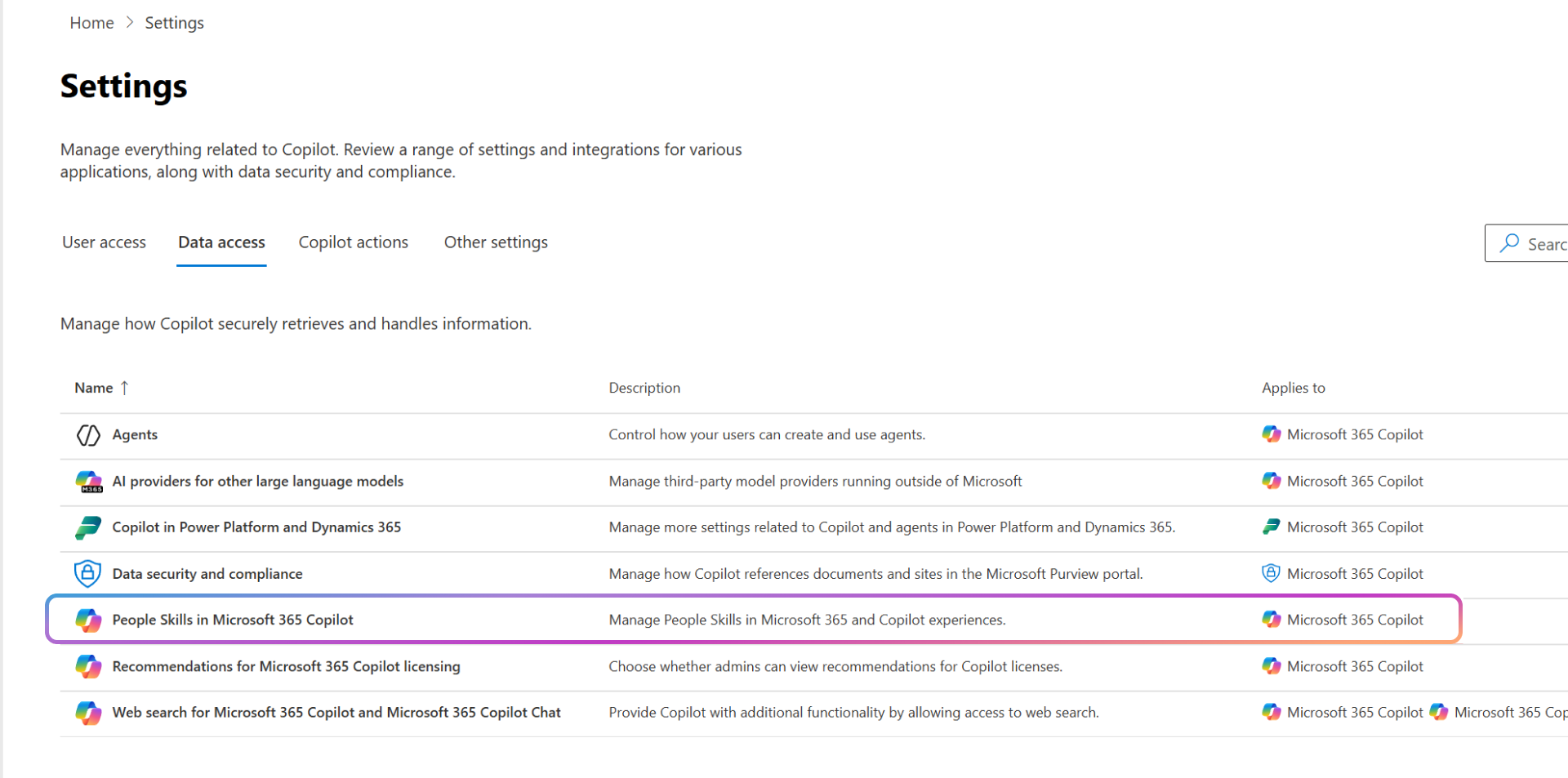Switch to the Other settings tab
1568x778 pixels.
pos(496,242)
